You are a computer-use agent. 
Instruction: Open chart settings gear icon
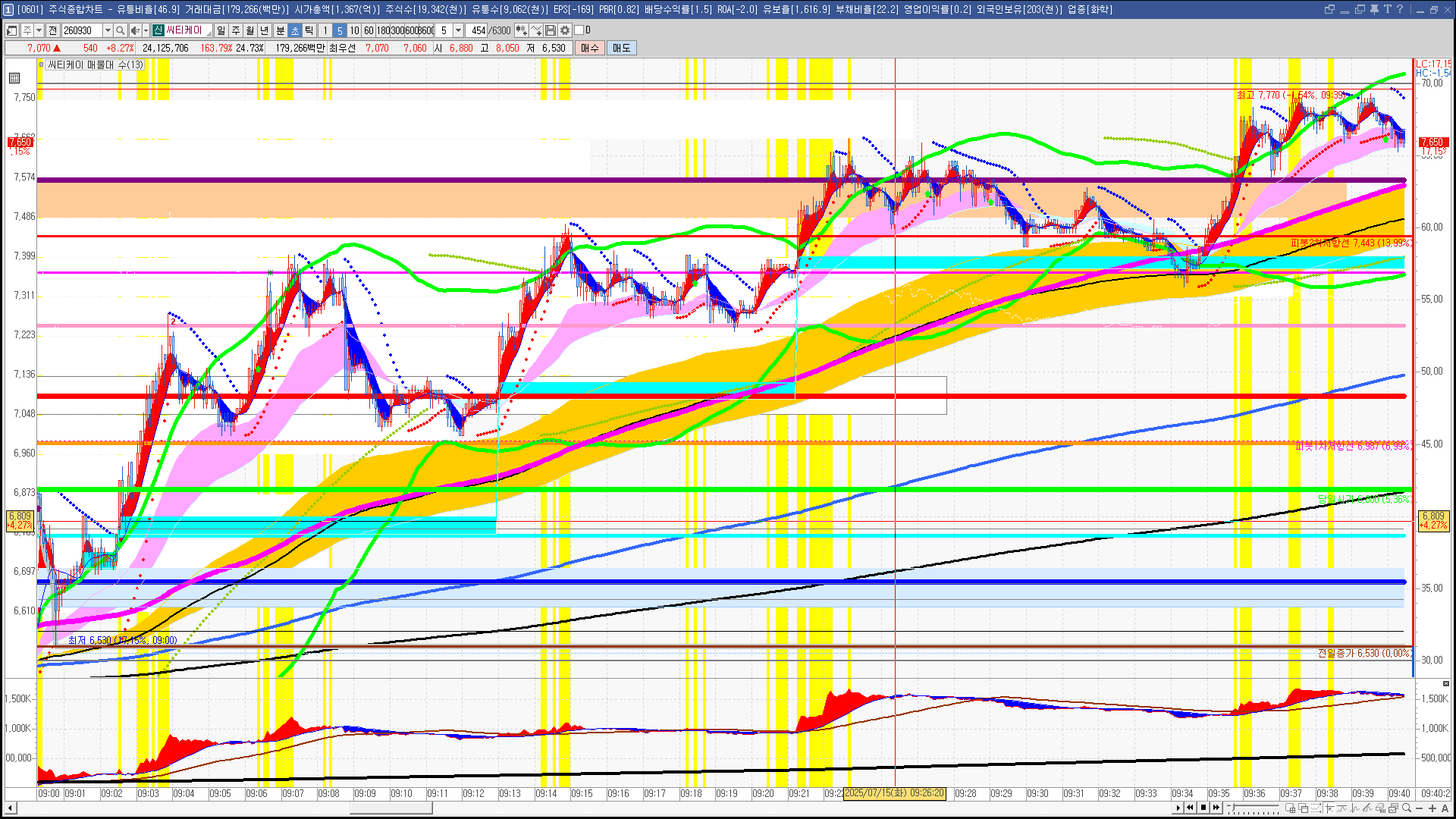[x=565, y=30]
